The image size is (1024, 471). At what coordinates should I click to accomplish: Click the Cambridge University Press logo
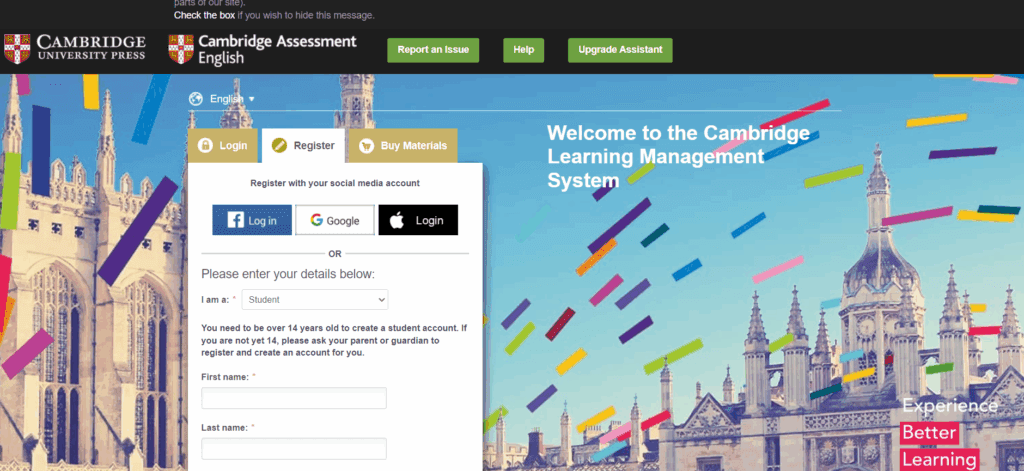[74, 49]
